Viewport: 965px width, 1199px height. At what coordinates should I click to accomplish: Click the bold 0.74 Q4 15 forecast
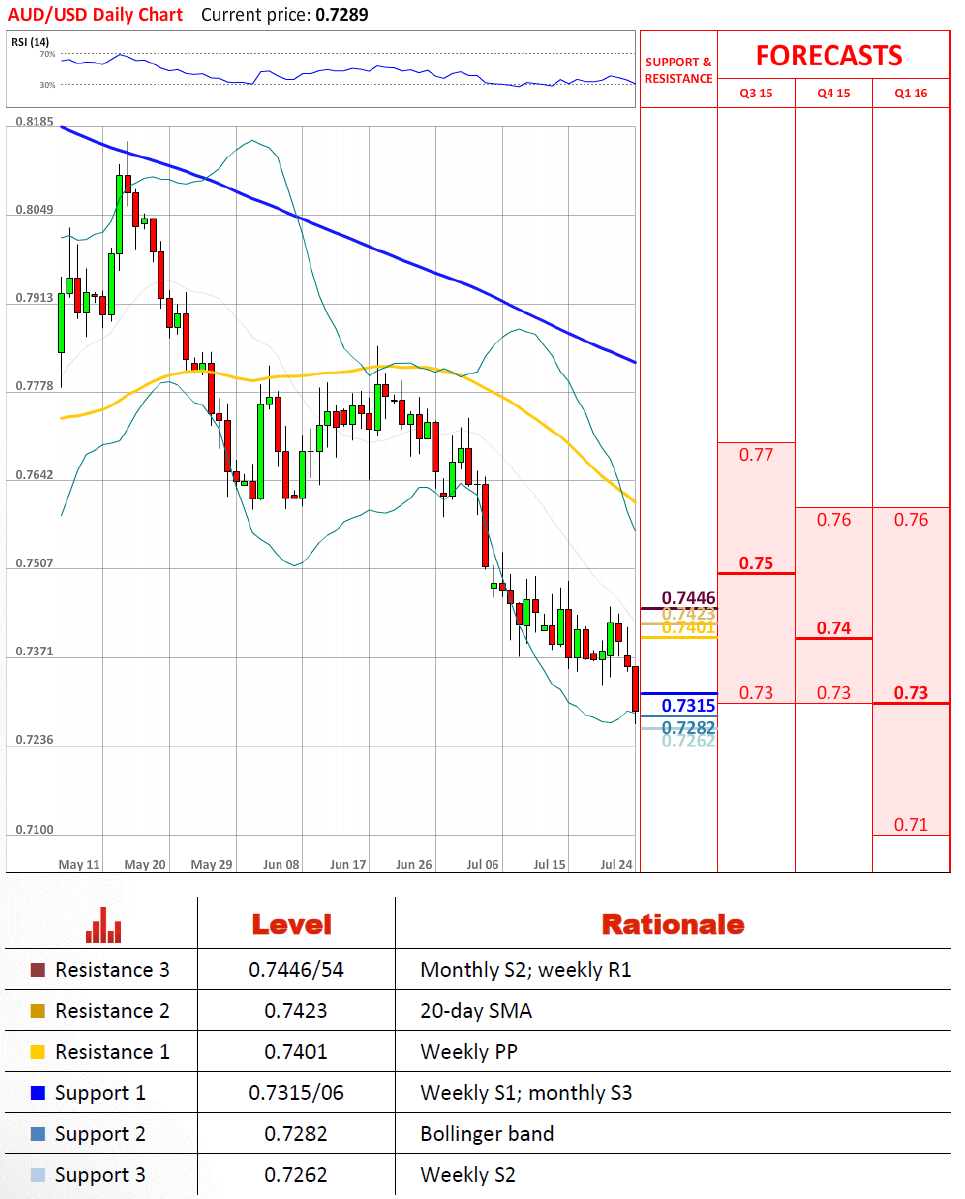[833, 629]
